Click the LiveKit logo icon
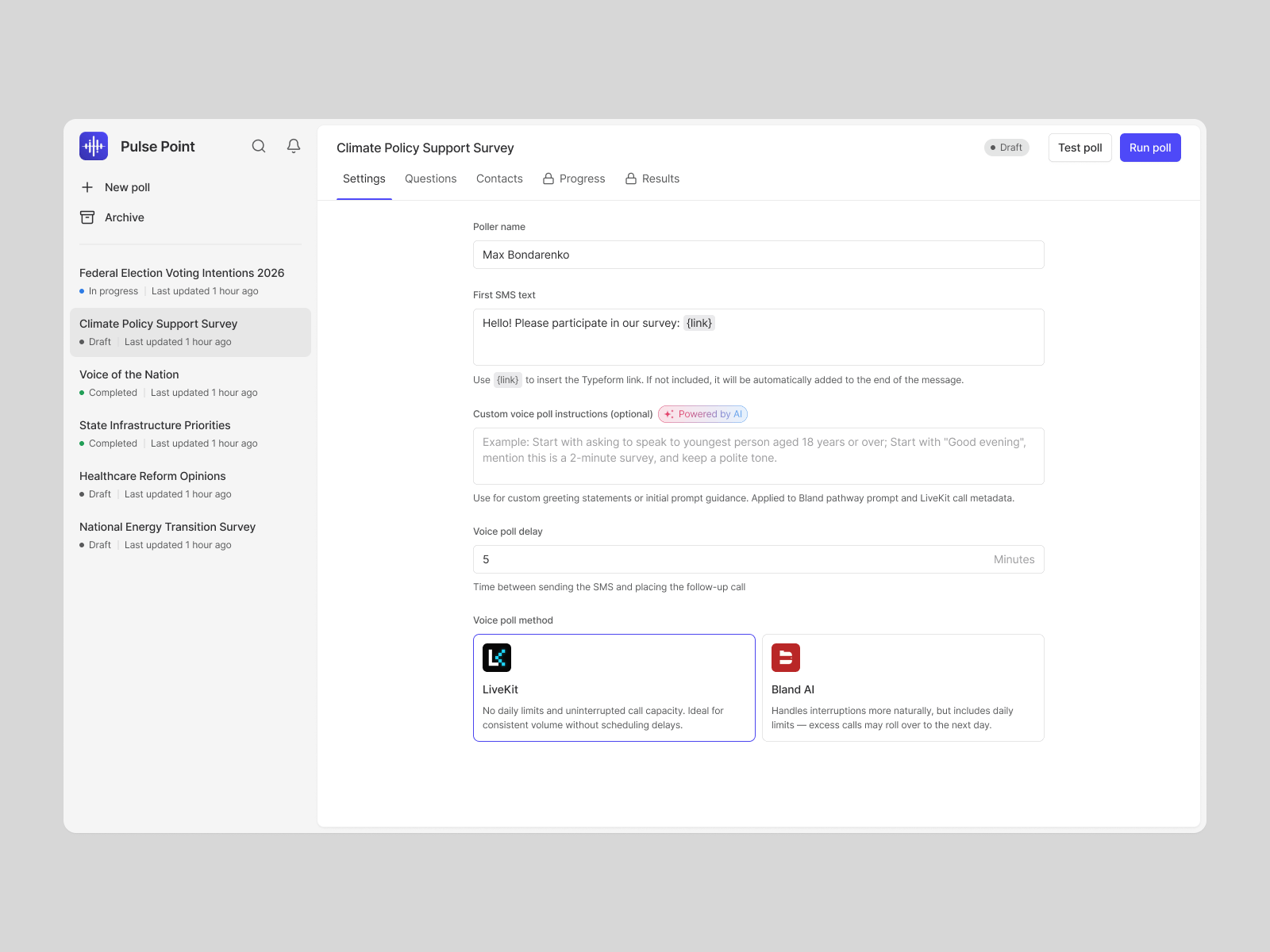This screenshot has height=952, width=1270. click(x=497, y=658)
